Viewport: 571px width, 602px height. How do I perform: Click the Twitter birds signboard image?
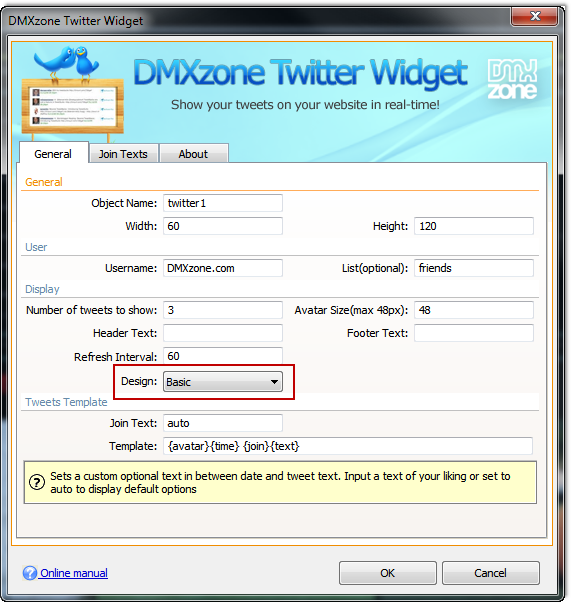coord(72,91)
